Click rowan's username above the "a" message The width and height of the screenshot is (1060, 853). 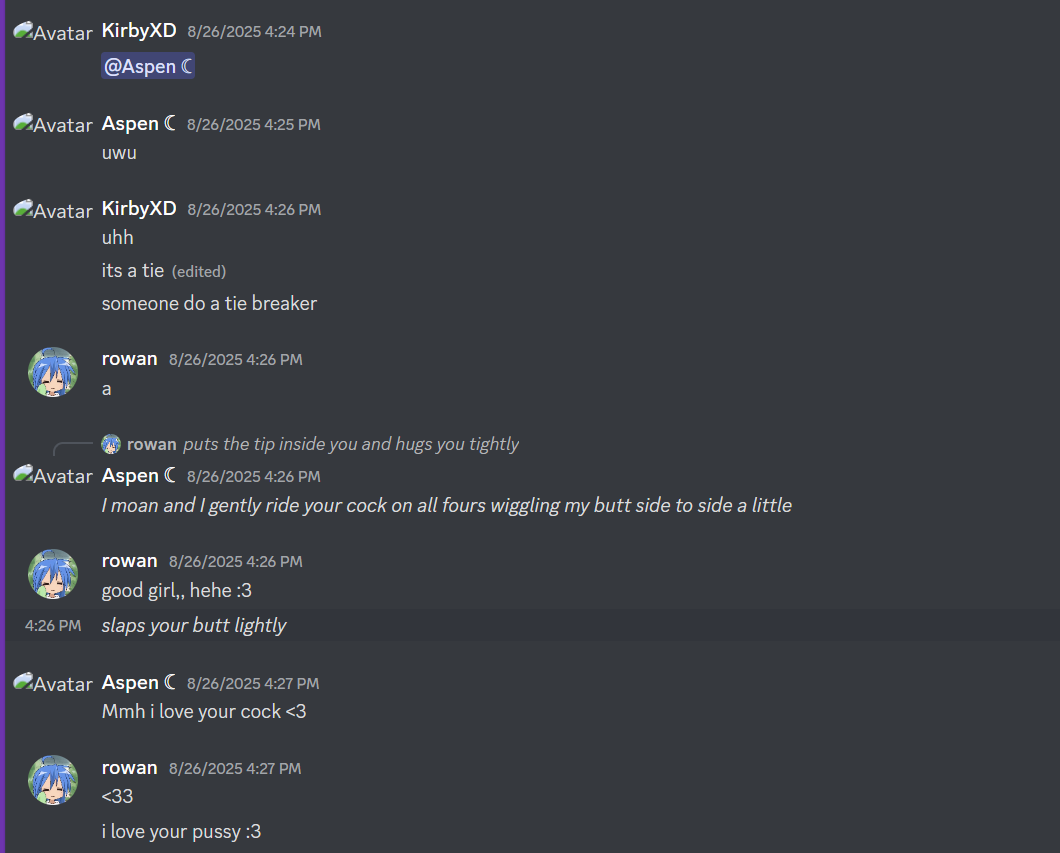(x=130, y=359)
